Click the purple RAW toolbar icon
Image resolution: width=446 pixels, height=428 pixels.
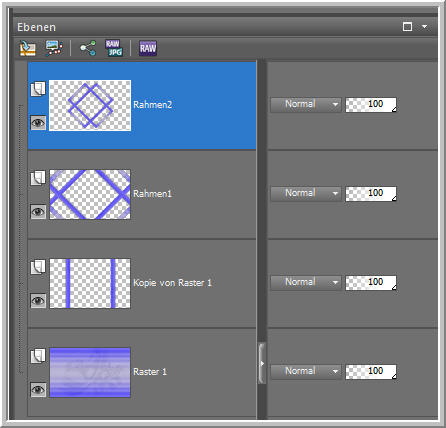coord(148,48)
